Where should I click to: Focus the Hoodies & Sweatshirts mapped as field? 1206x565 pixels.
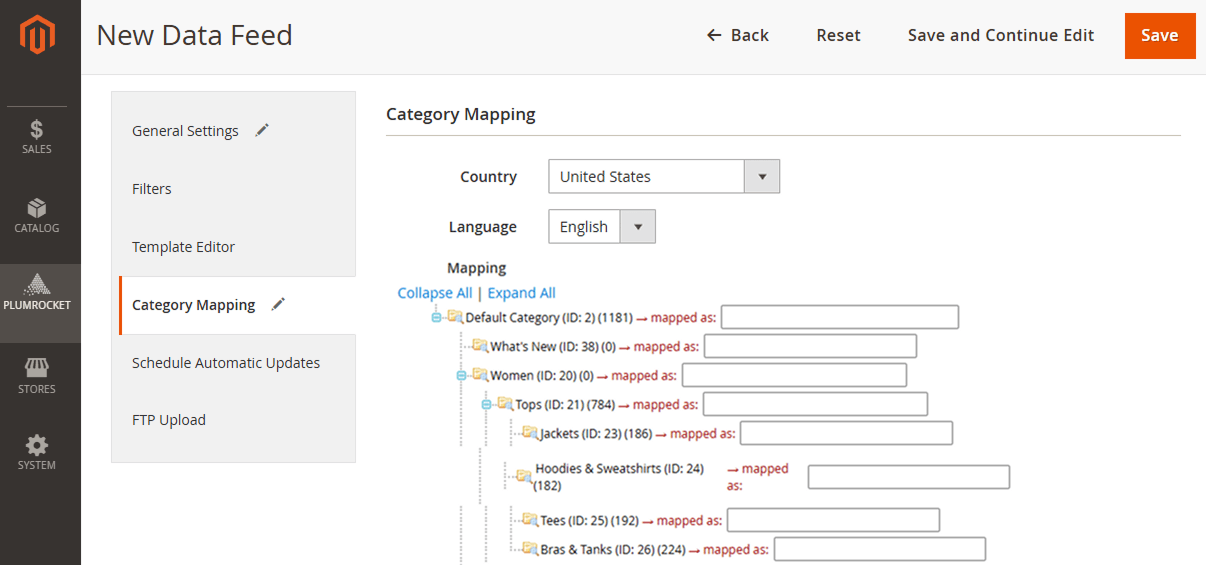pyautogui.click(x=909, y=477)
